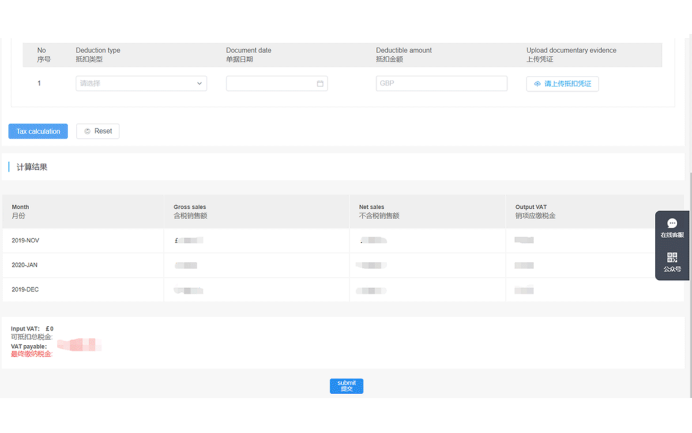Expand the Deduction type dropdown arrow

(x=199, y=84)
